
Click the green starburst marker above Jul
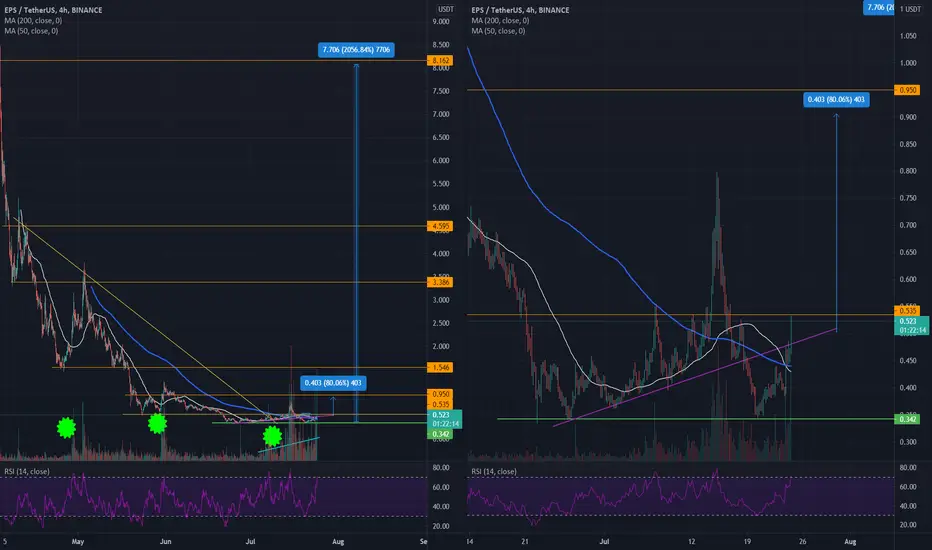(272, 436)
